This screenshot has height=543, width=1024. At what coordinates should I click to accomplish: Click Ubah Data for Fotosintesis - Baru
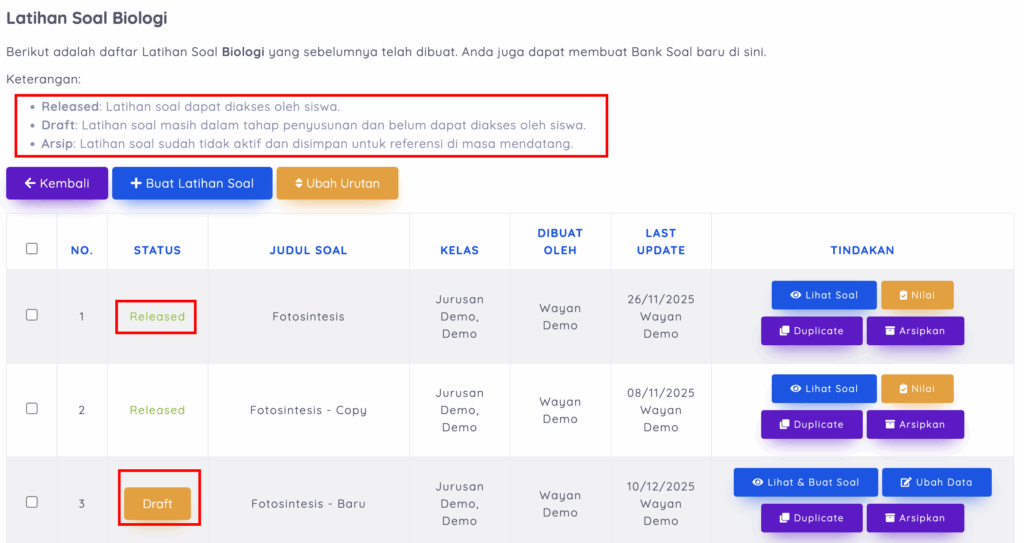(x=936, y=482)
